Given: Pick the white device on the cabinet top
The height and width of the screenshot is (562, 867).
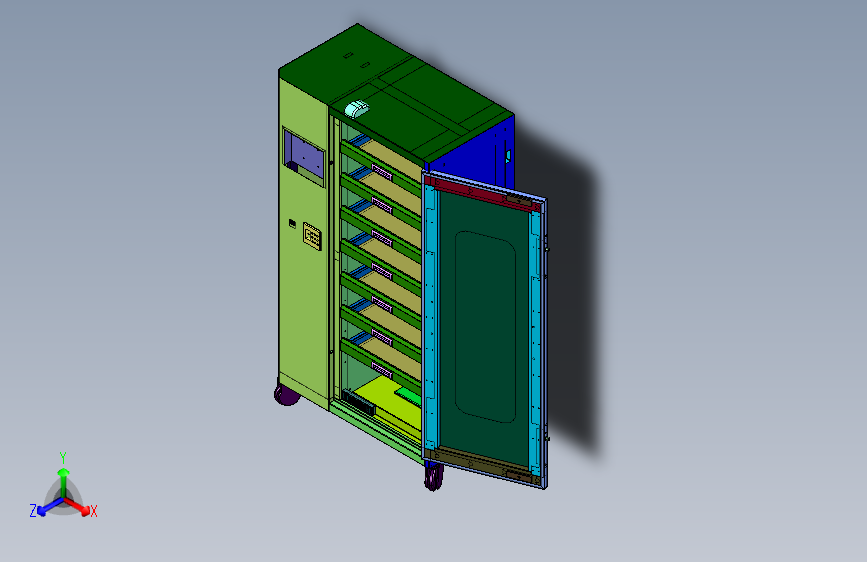Looking at the screenshot, I should [357, 108].
